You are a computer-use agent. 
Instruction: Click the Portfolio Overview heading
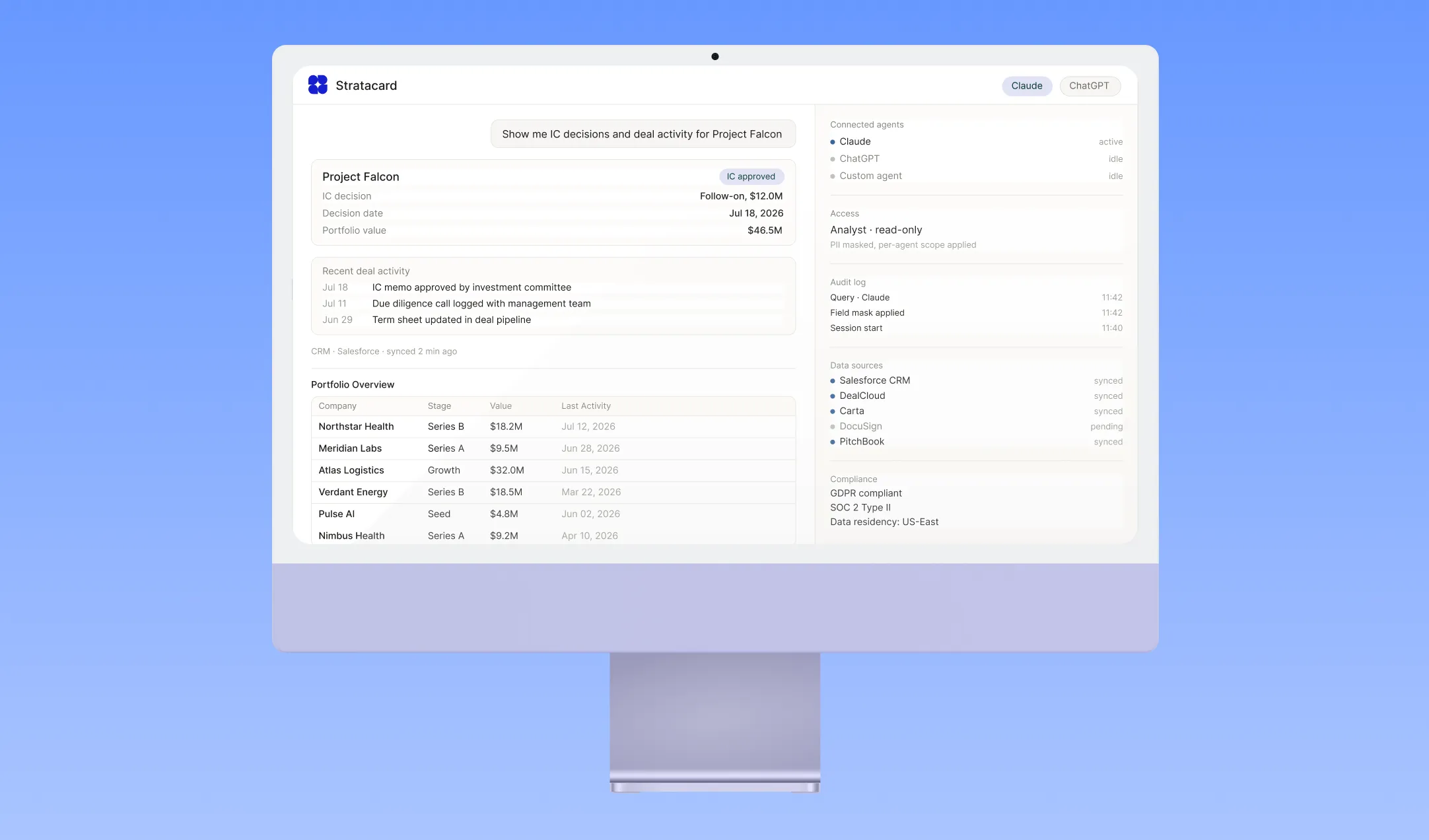[353, 384]
